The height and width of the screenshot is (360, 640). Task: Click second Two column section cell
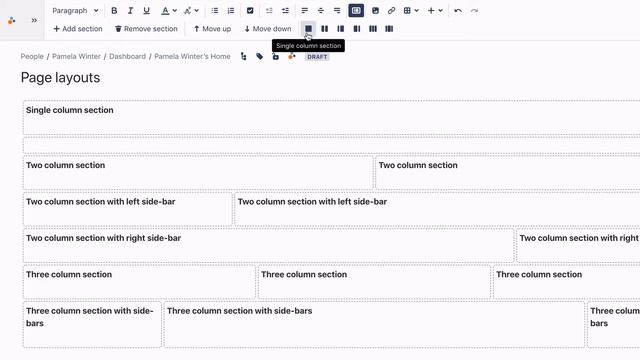(508, 173)
